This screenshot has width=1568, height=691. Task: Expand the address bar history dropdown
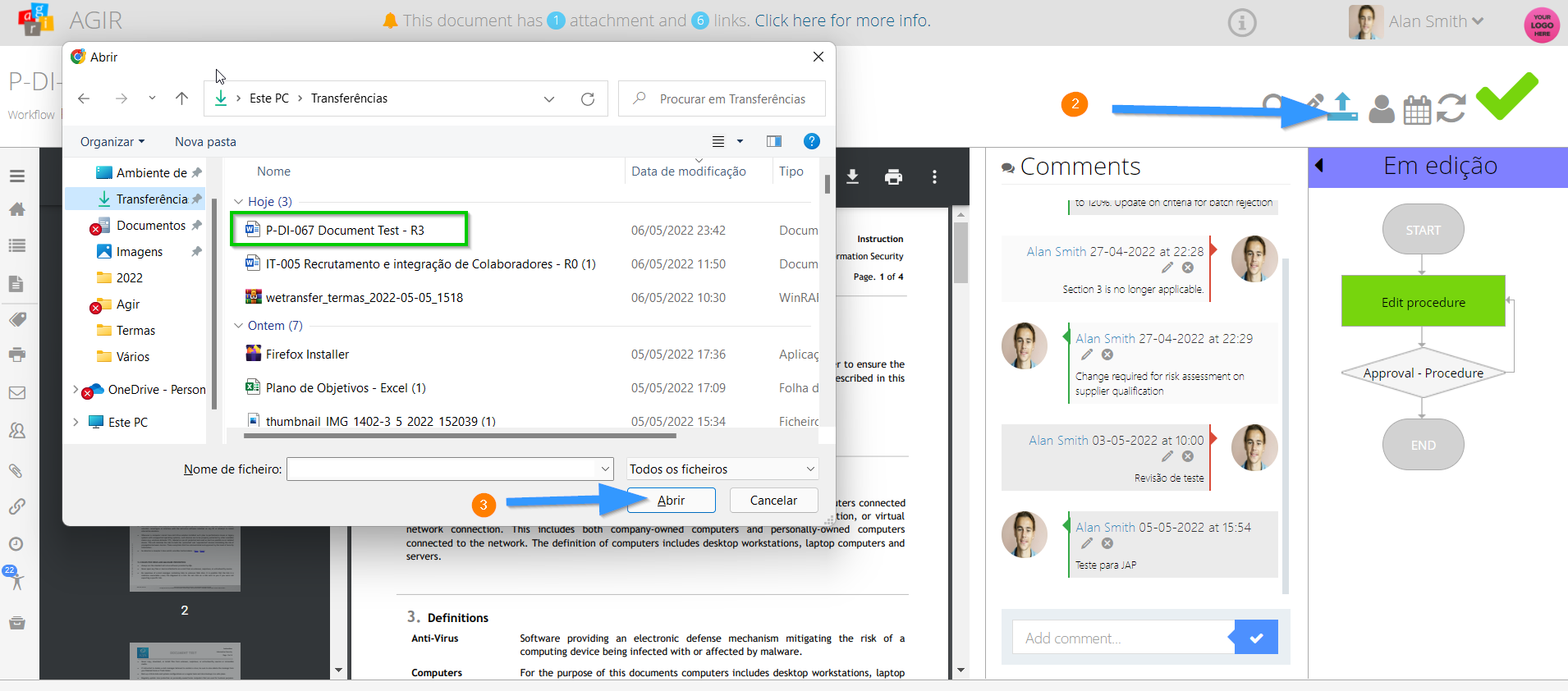point(549,98)
